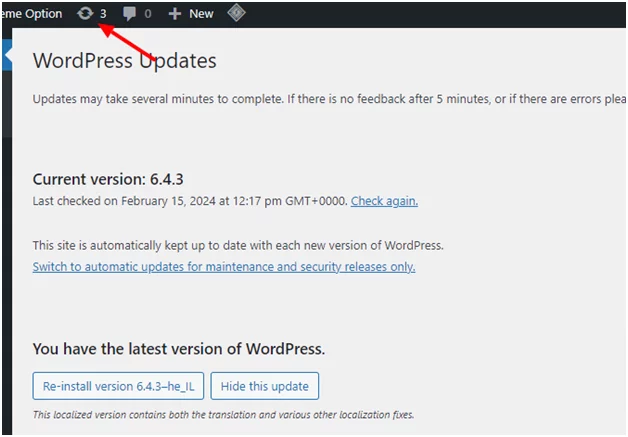
Task: Click the Updates may take several minutes notice
Action: click(x=329, y=99)
